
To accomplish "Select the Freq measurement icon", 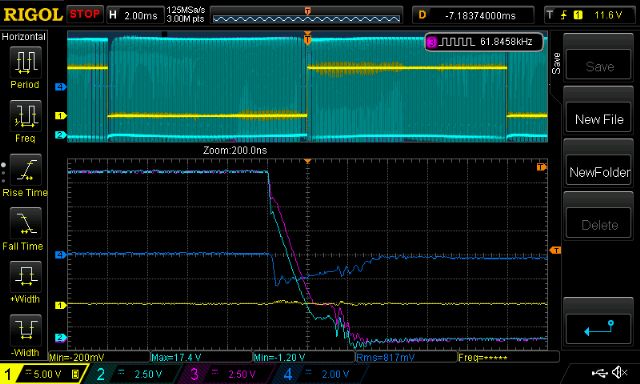I will point(25,116).
